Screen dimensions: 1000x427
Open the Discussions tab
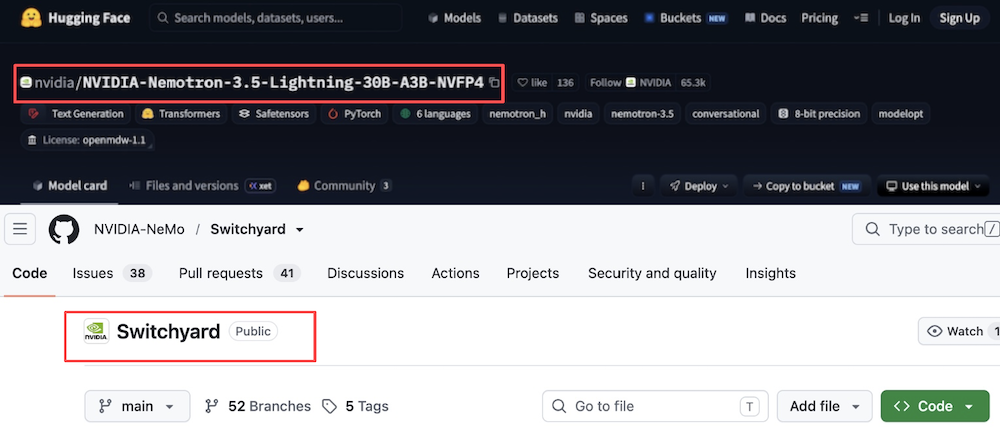pyautogui.click(x=365, y=273)
